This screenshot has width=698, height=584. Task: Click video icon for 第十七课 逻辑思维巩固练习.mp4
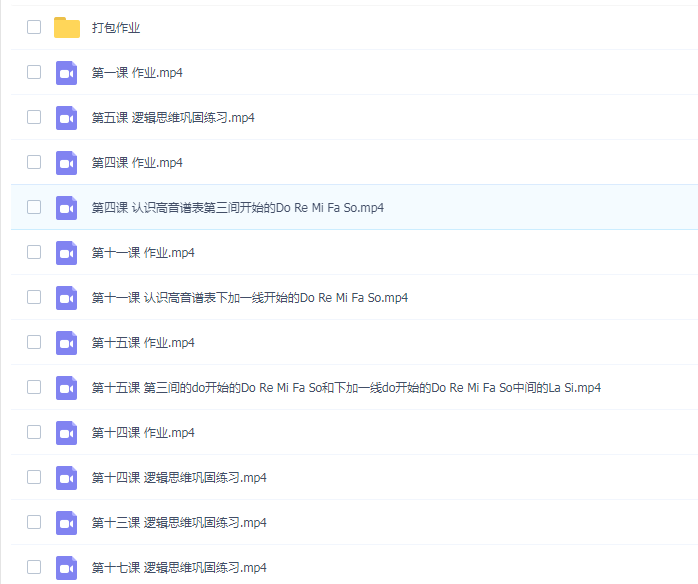[66, 567]
